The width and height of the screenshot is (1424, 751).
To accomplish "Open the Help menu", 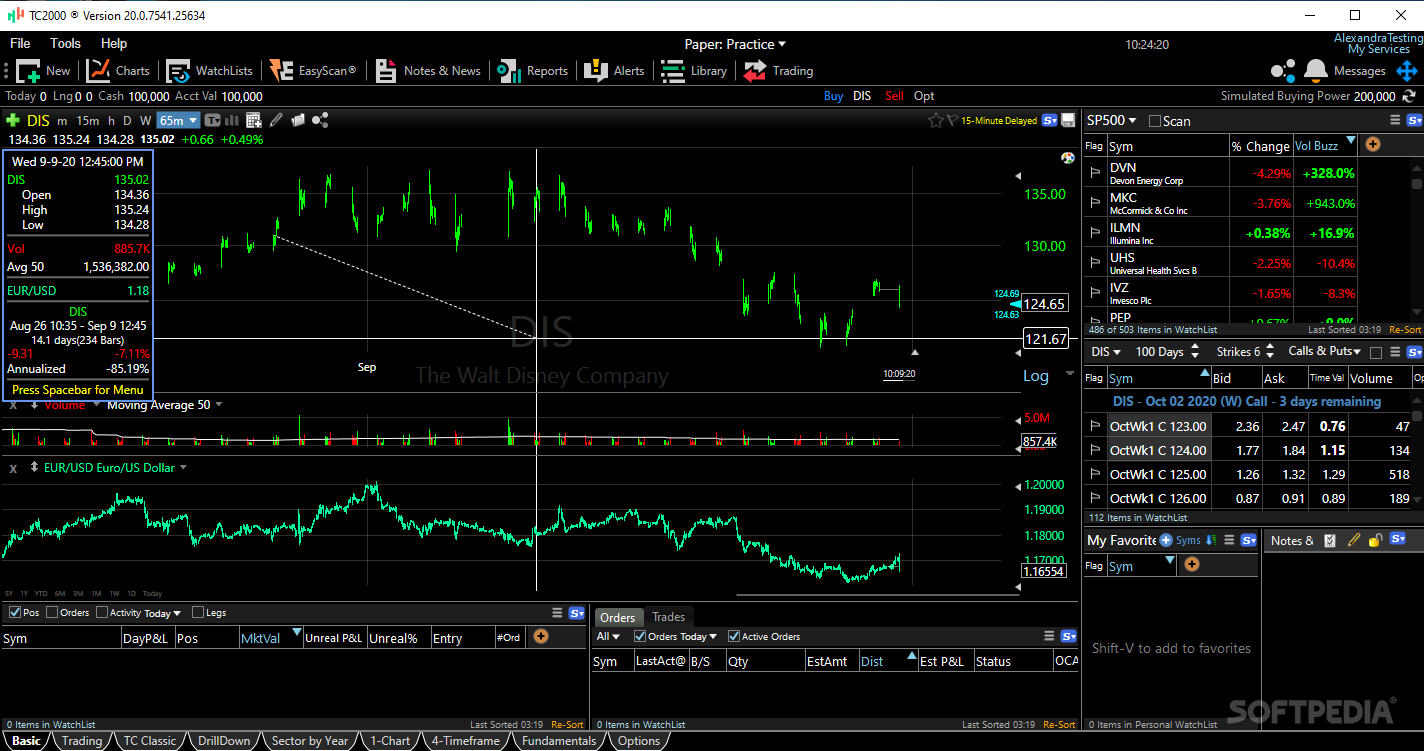I will 114,43.
